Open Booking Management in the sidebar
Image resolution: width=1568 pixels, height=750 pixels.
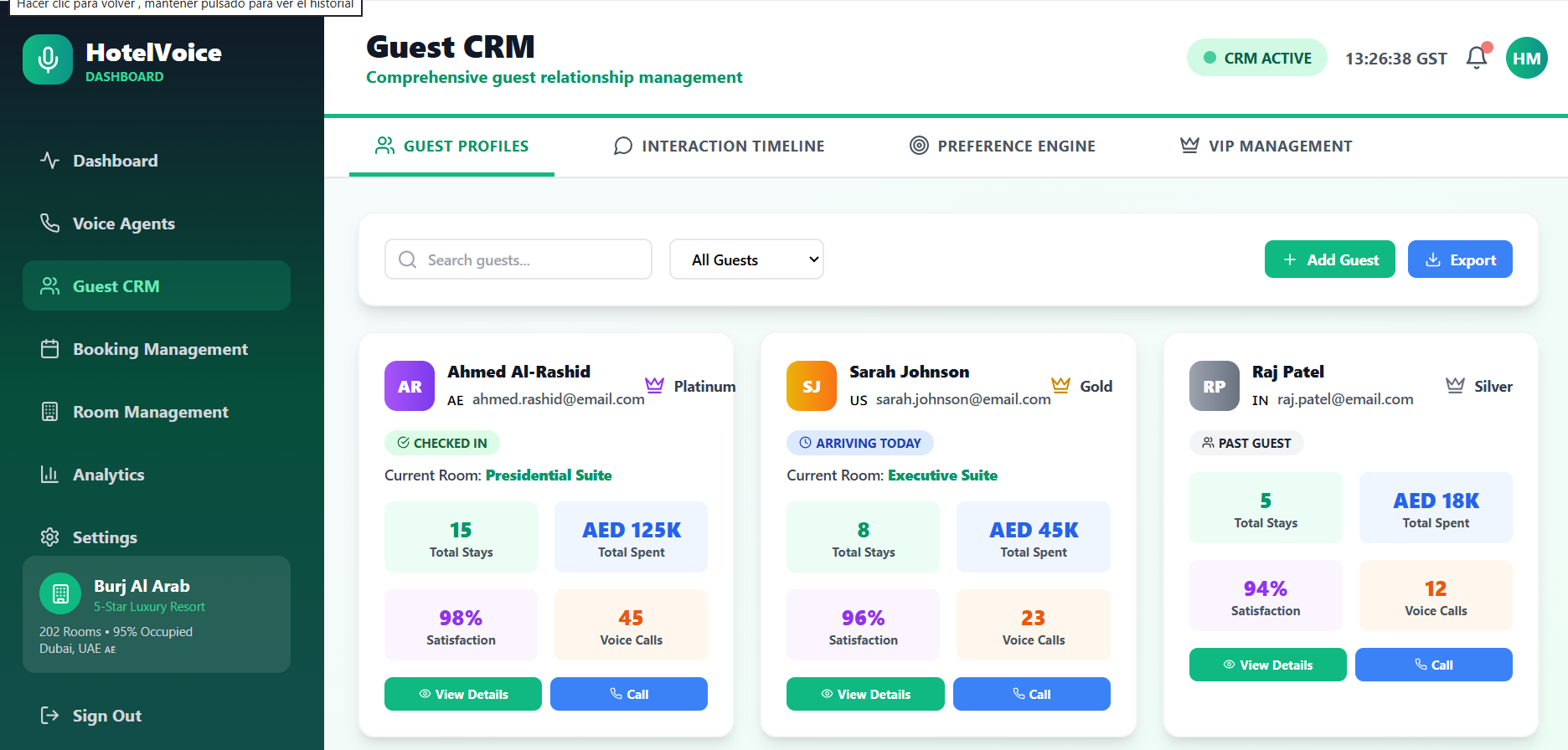pos(159,349)
